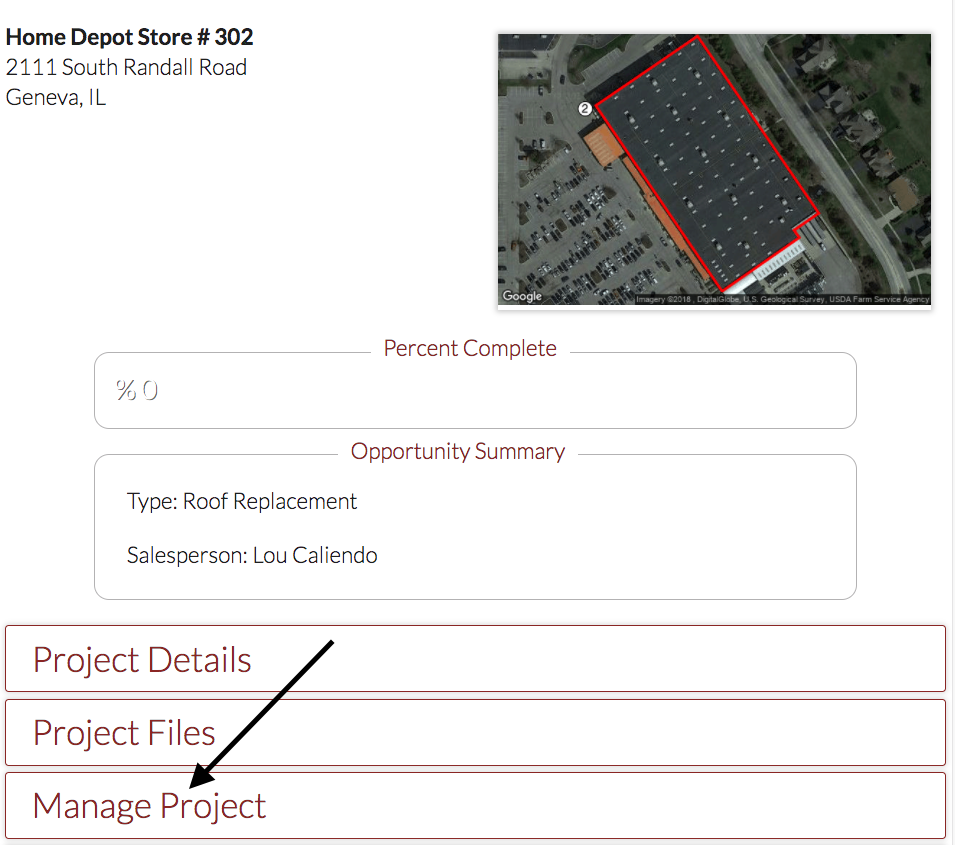Click the Type: Roof Replacement line

coord(242,501)
